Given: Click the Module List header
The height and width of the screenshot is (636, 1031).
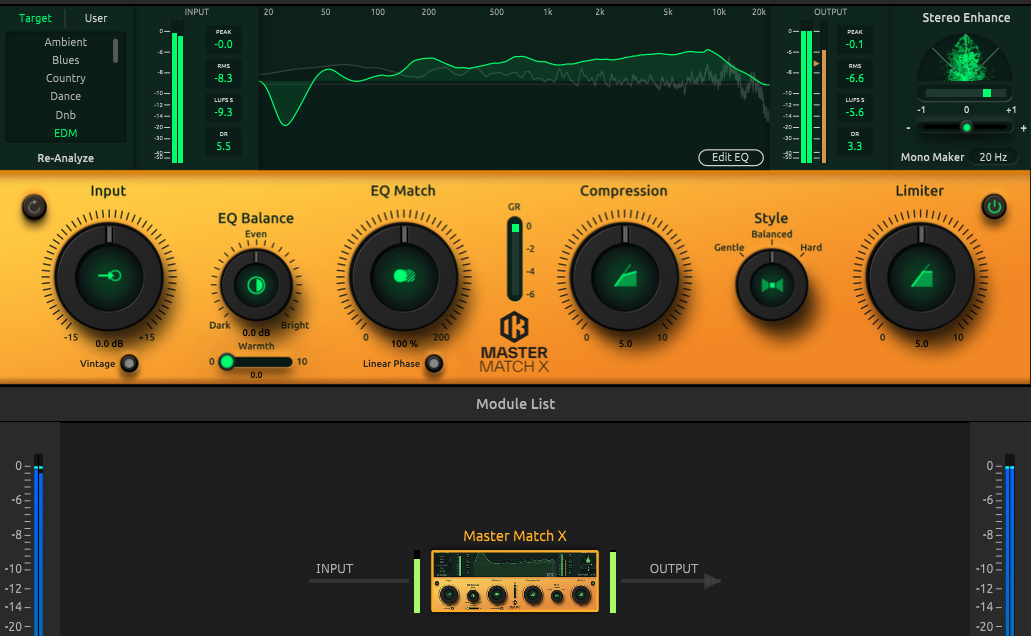Looking at the screenshot, I should [516, 404].
